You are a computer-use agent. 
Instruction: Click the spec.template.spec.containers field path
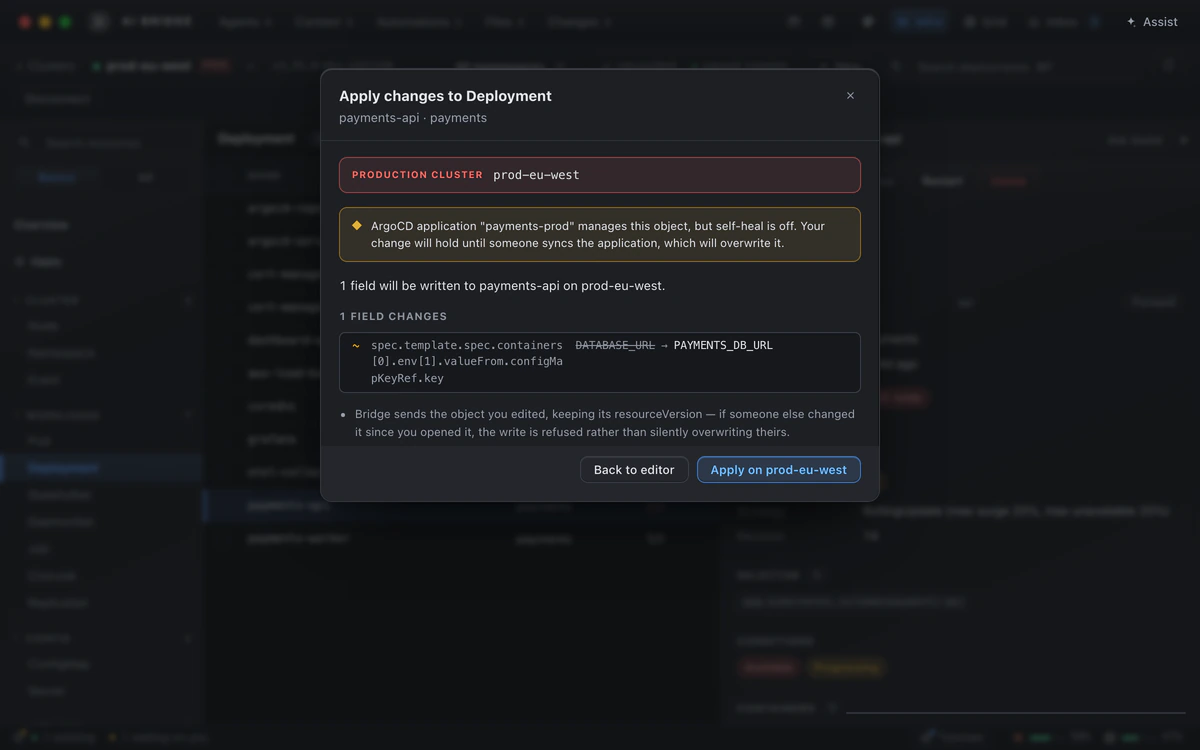(467, 362)
